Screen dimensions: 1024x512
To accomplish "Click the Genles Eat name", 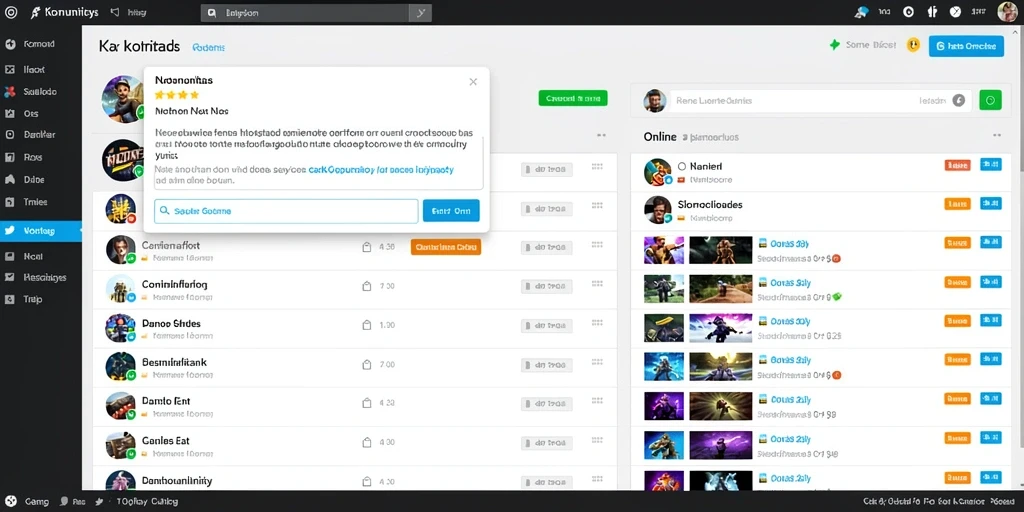I will tap(165, 441).
